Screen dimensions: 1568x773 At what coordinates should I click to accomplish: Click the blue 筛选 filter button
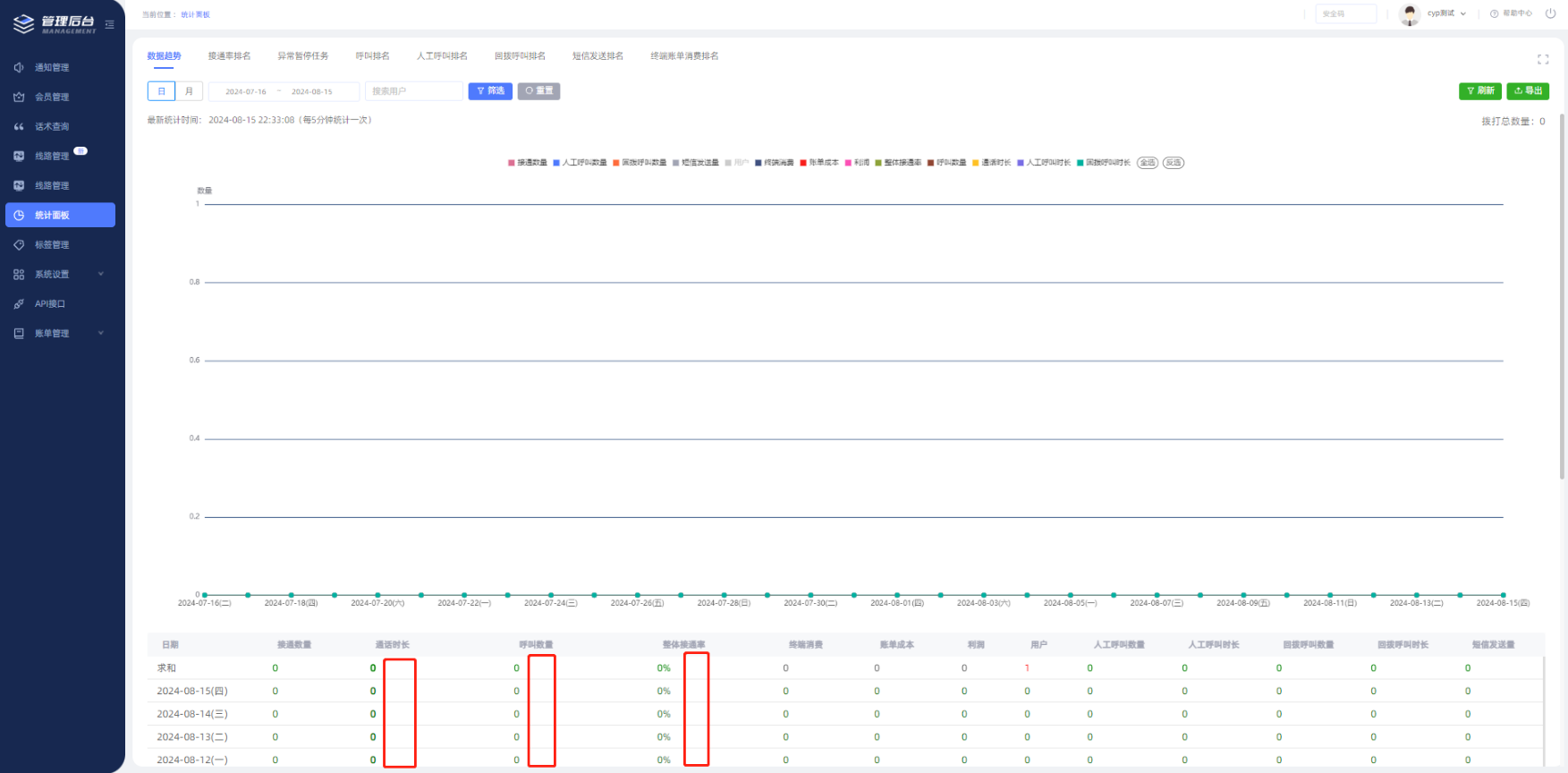point(490,91)
